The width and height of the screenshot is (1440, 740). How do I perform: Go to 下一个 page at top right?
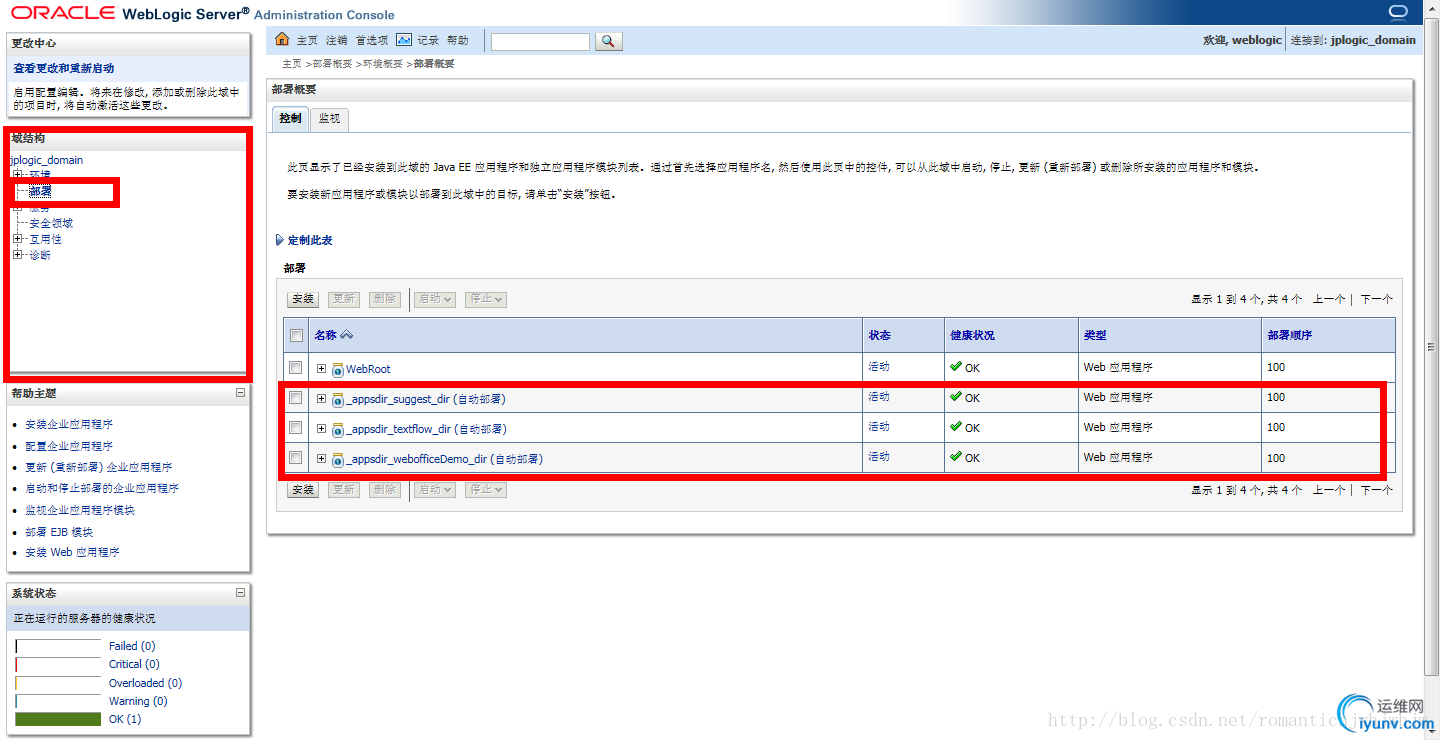tap(1376, 299)
